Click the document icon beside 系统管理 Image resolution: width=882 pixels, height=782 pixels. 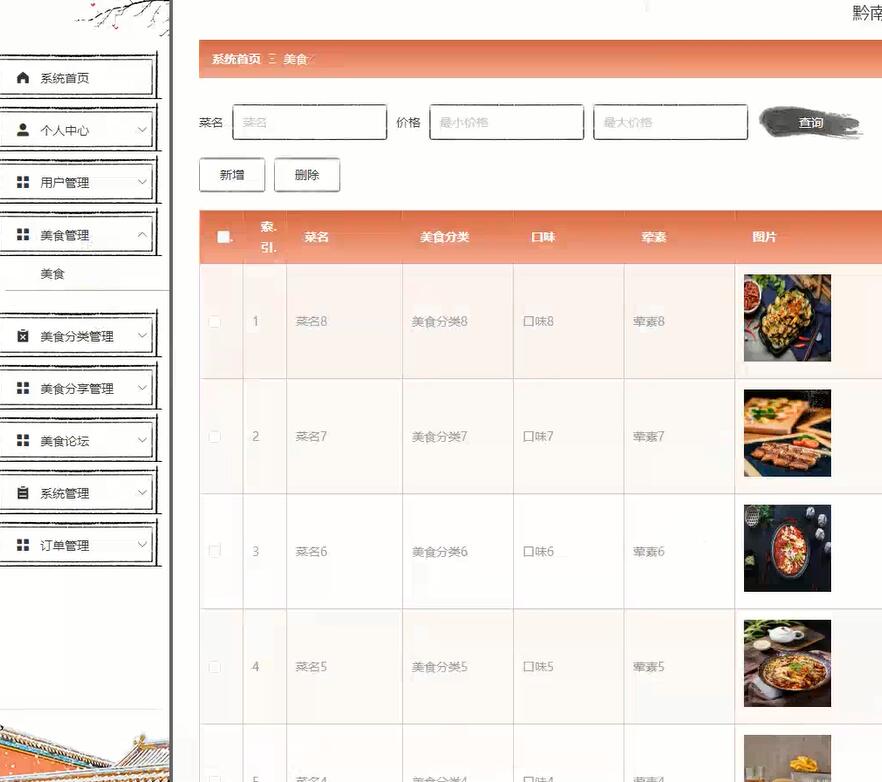point(23,493)
